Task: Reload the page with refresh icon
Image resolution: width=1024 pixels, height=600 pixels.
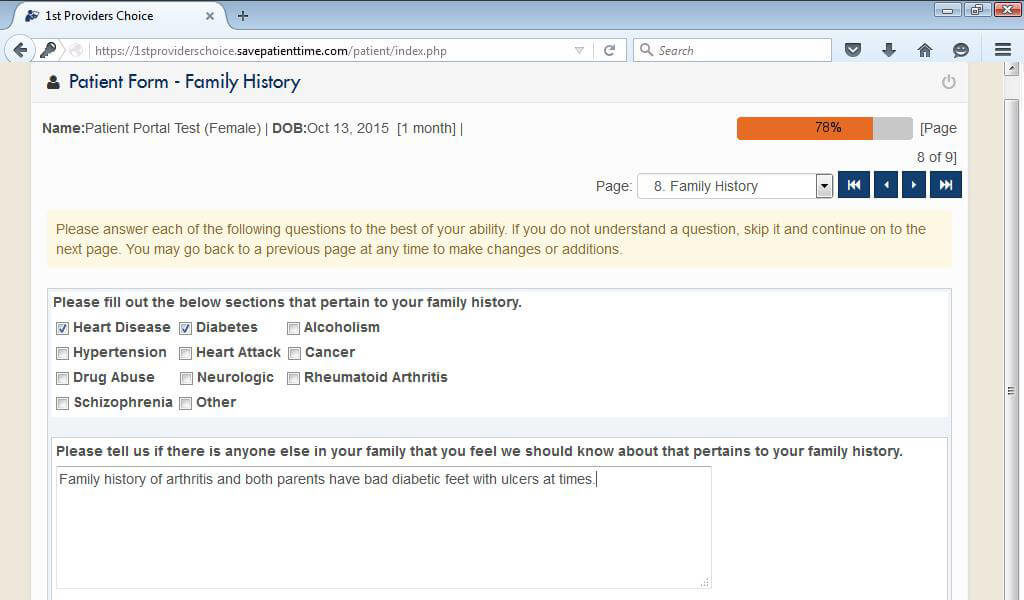Action: pyautogui.click(x=609, y=50)
